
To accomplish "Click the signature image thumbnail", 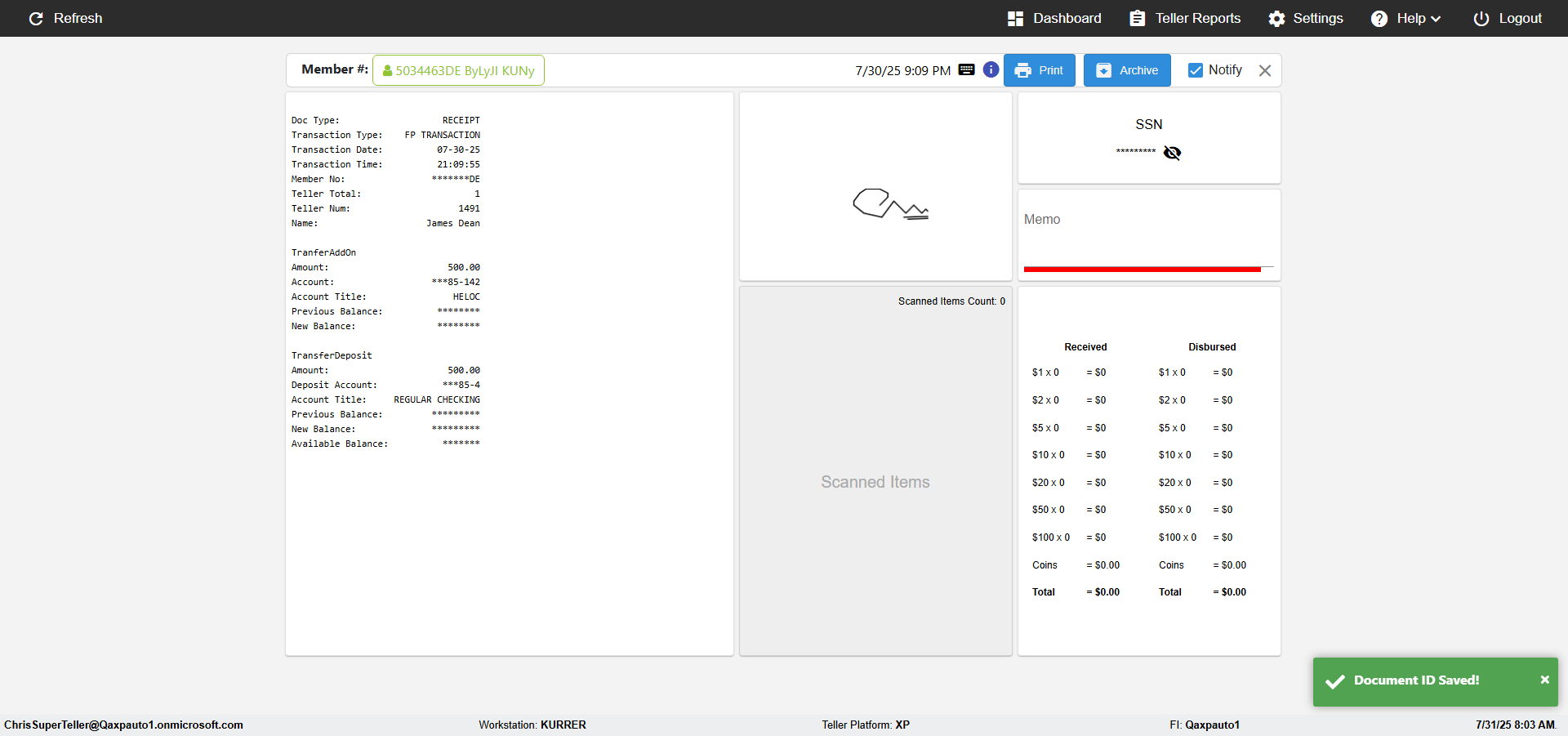I will [890, 203].
